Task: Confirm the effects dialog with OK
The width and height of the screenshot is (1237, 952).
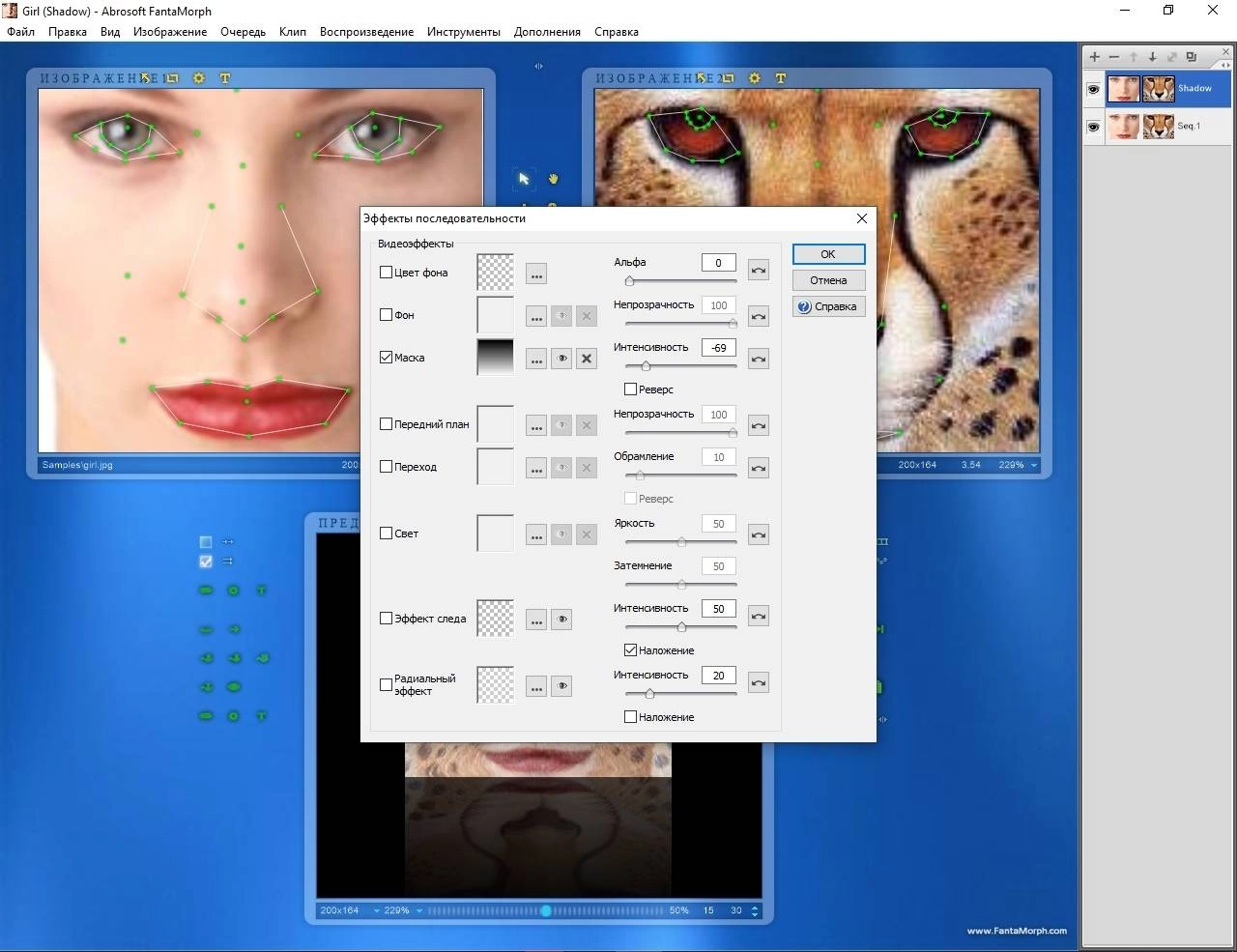Action: tap(828, 254)
